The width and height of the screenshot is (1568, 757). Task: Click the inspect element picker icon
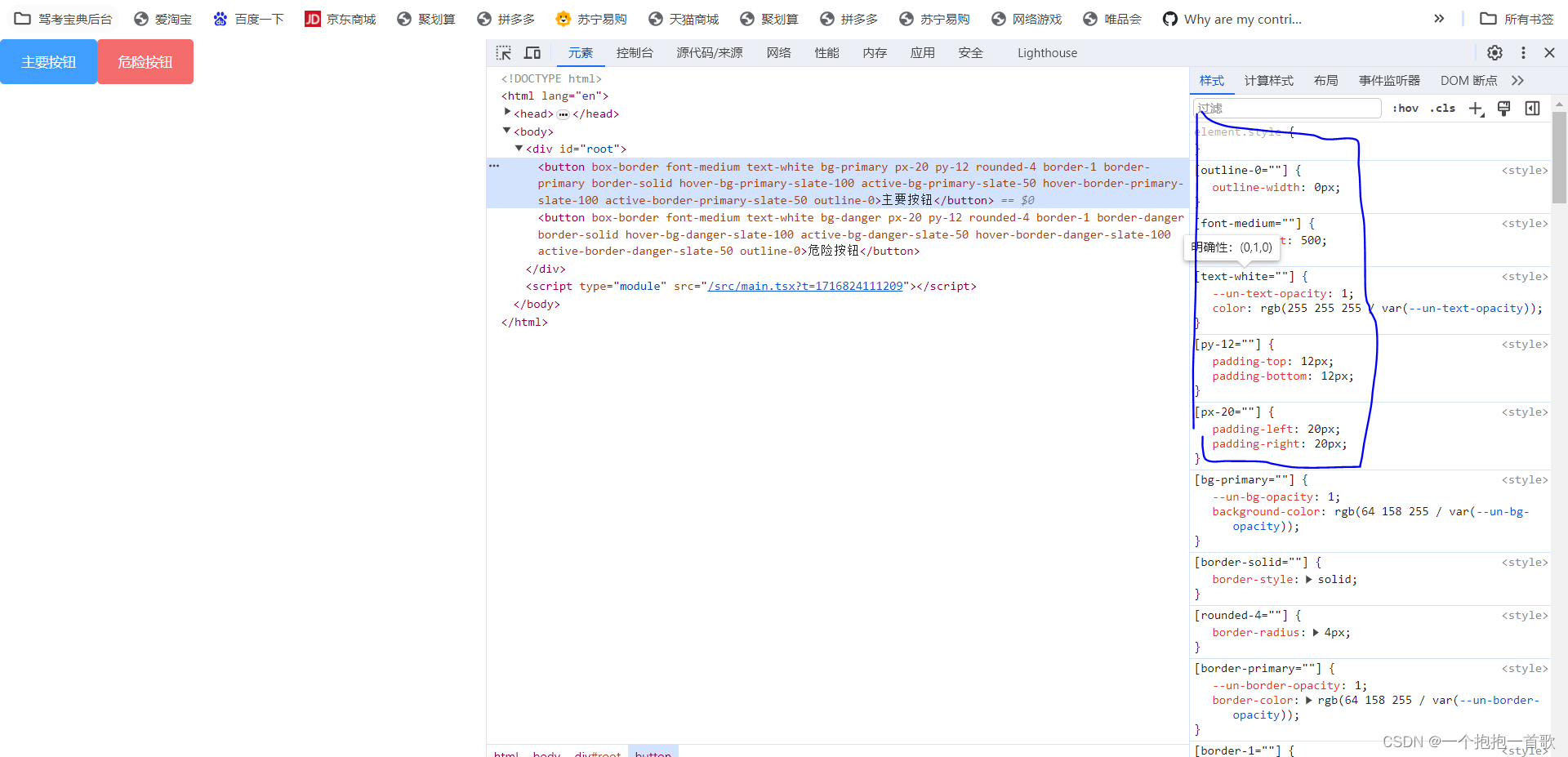503,53
